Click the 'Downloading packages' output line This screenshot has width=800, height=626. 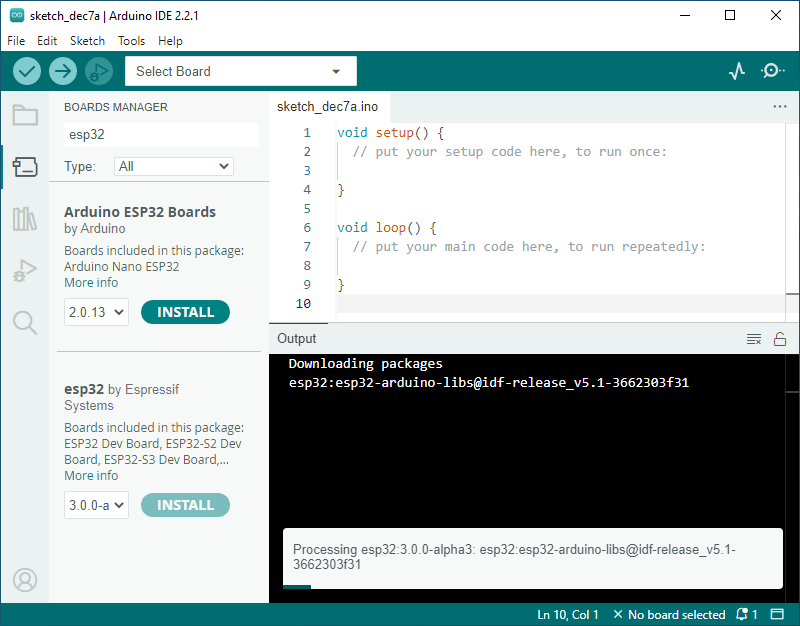tap(365, 363)
